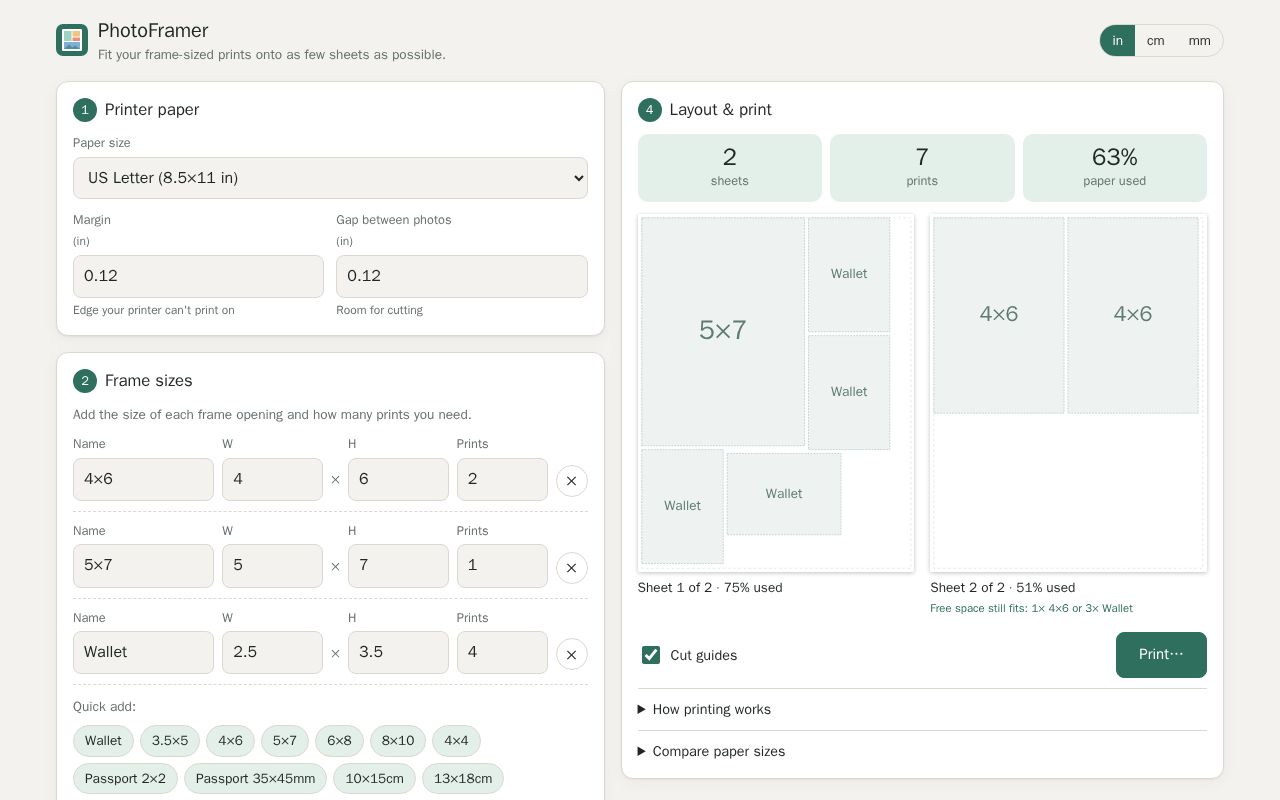The height and width of the screenshot is (800, 1280).
Task: Remove the Wallet frame size row
Action: click(x=572, y=655)
